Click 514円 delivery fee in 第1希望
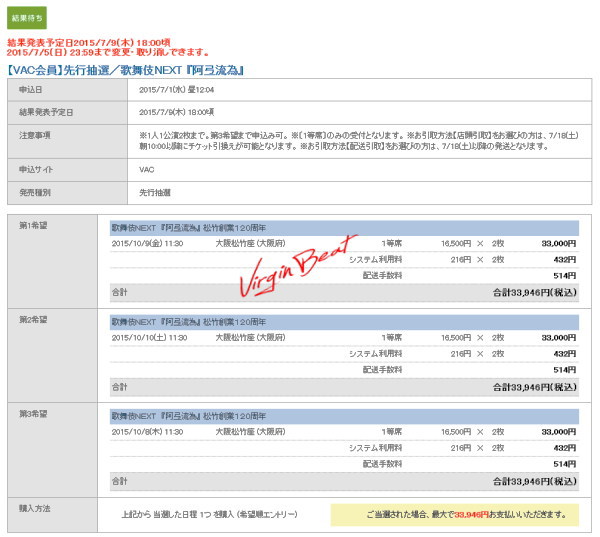 coord(565,276)
